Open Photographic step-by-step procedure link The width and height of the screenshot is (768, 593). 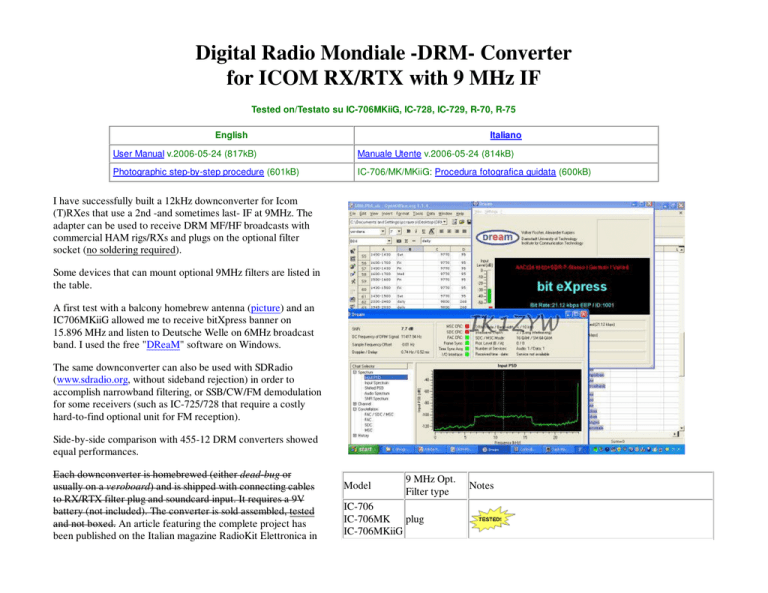188,172
